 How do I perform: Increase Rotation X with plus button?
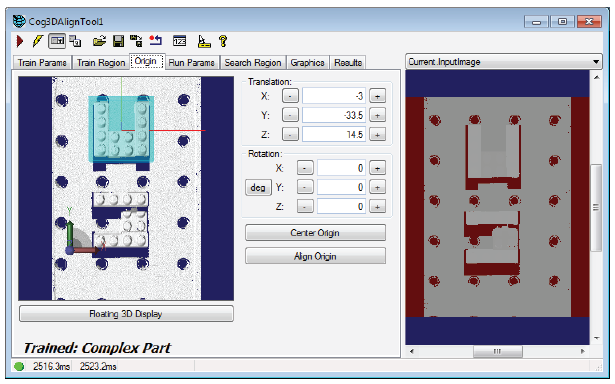coord(377,168)
